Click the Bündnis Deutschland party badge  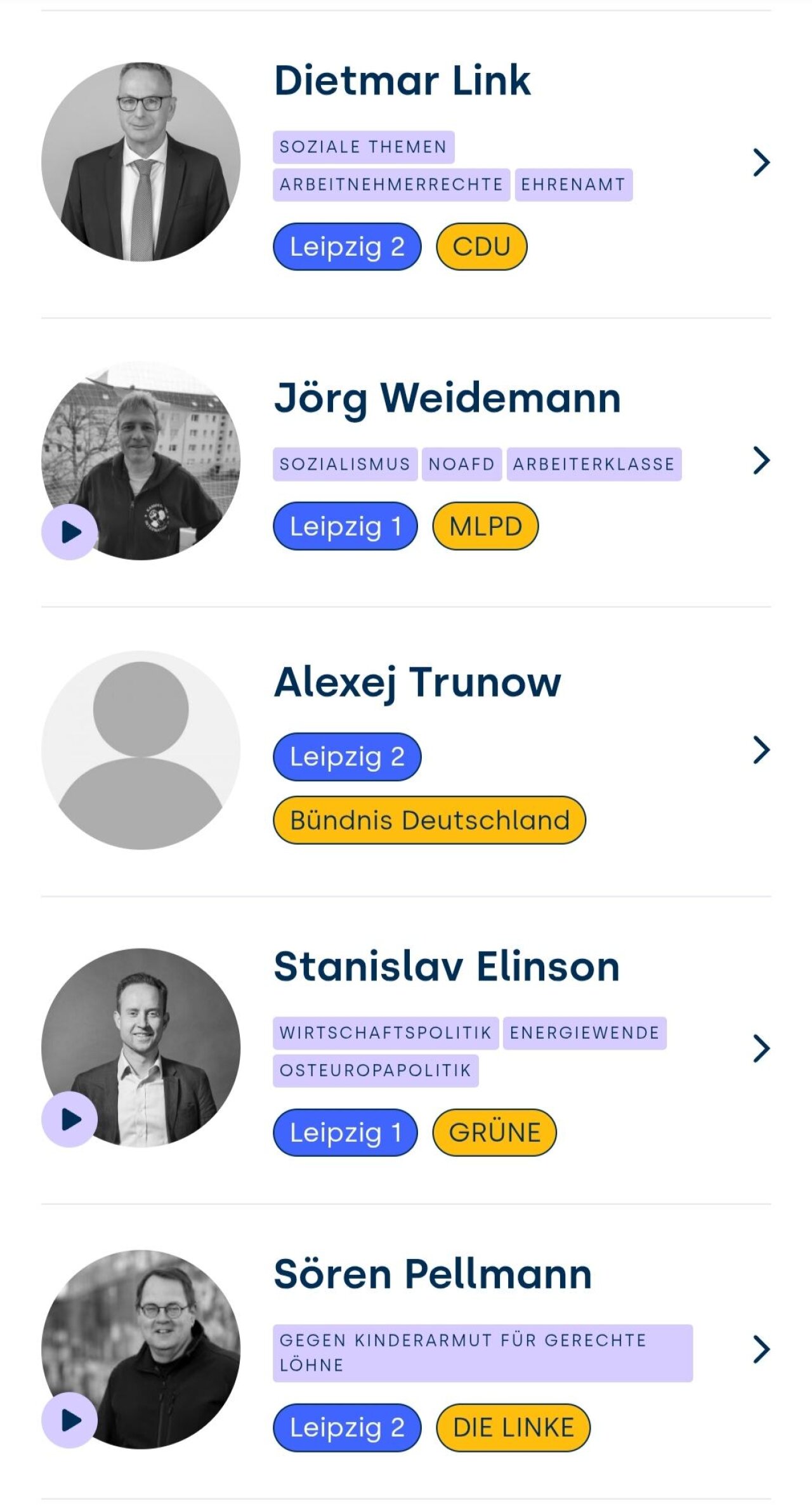(x=429, y=820)
